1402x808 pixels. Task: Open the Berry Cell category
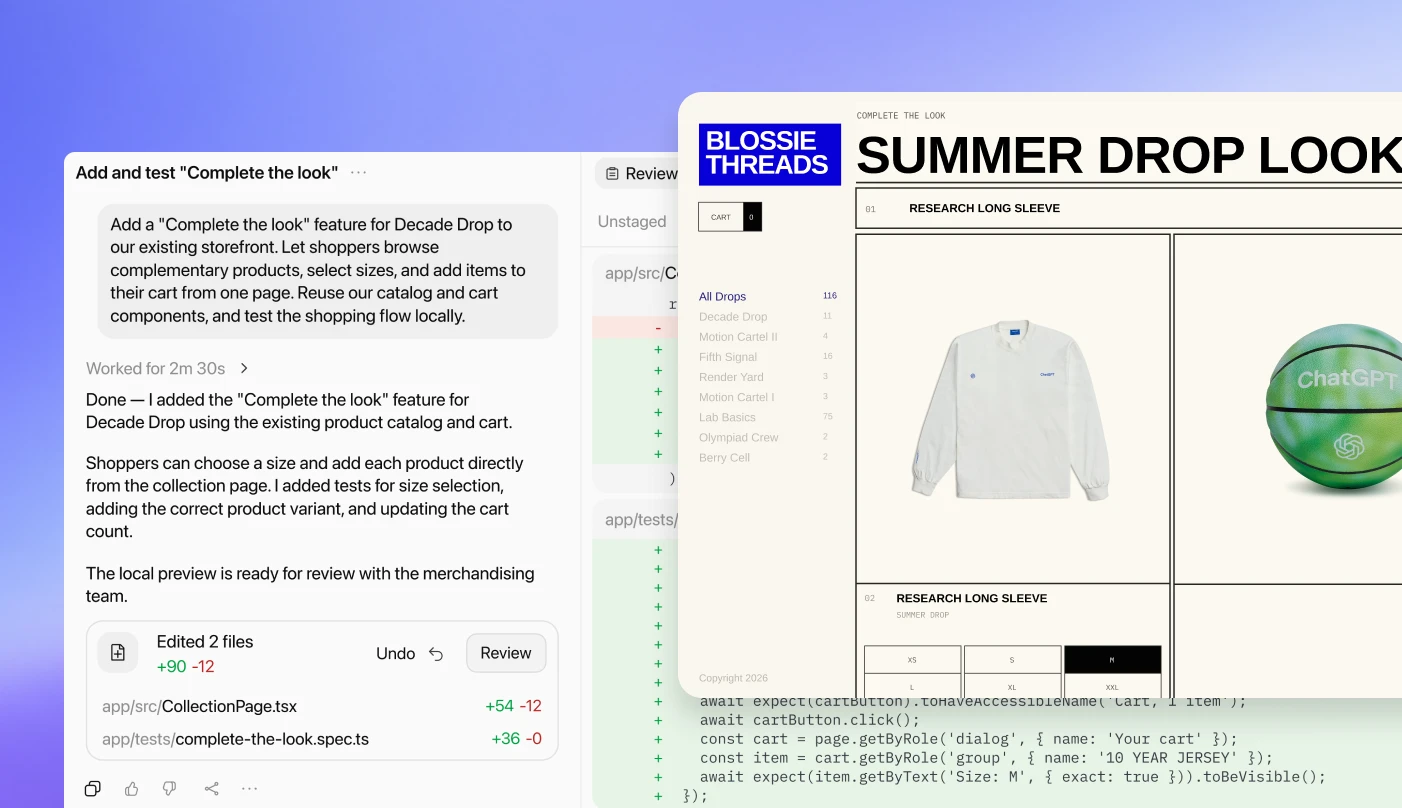pyautogui.click(x=724, y=457)
